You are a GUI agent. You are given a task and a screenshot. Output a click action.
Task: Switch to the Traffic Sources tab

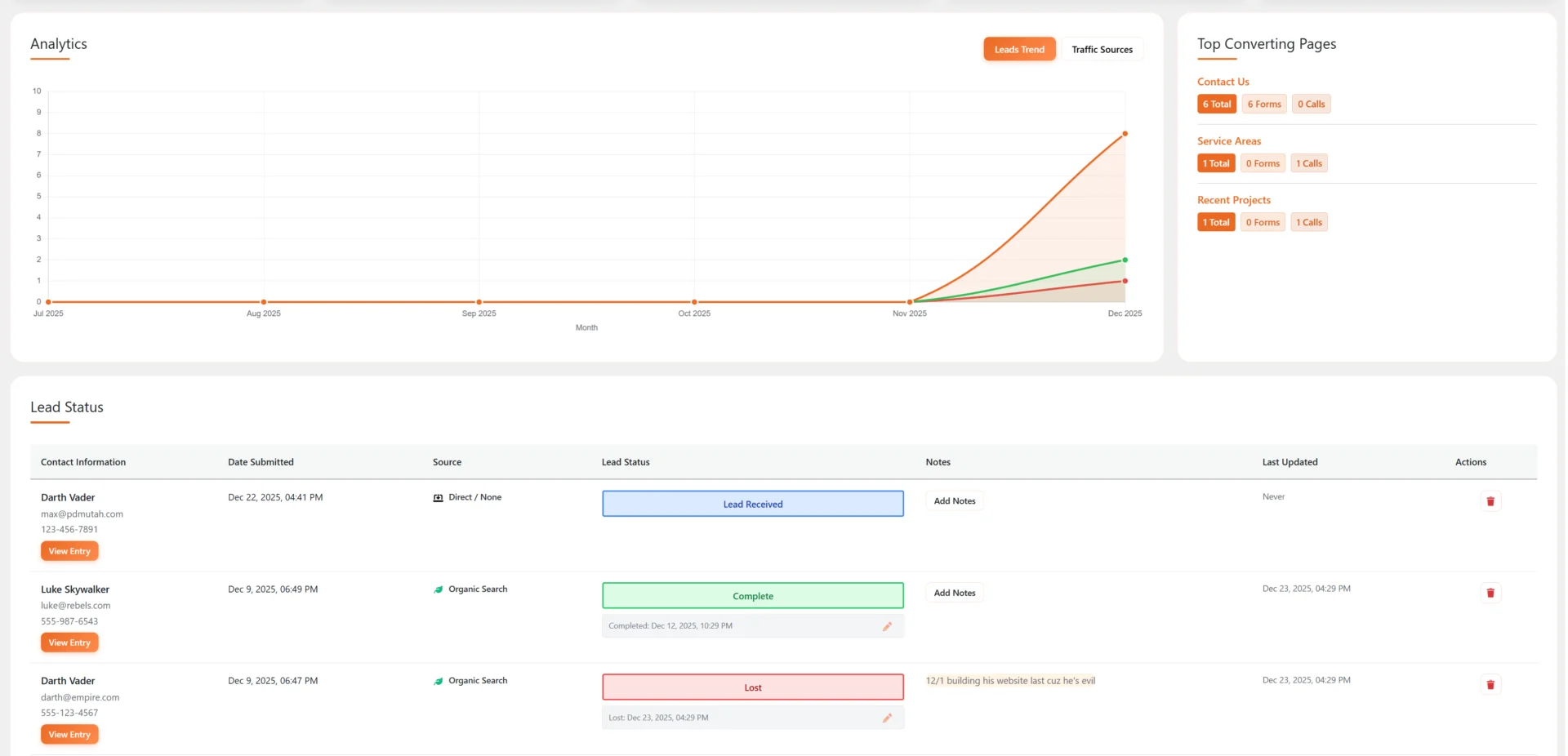1102,49
